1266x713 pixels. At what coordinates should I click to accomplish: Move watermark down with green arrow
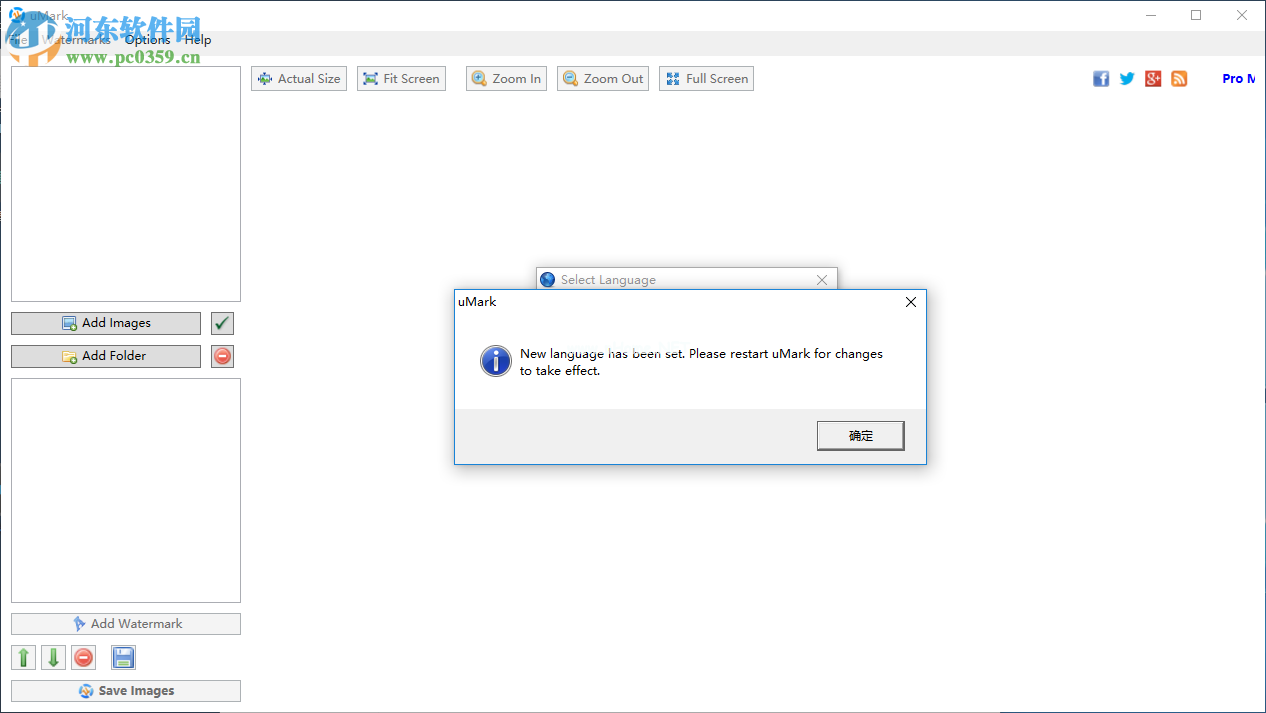click(53, 657)
